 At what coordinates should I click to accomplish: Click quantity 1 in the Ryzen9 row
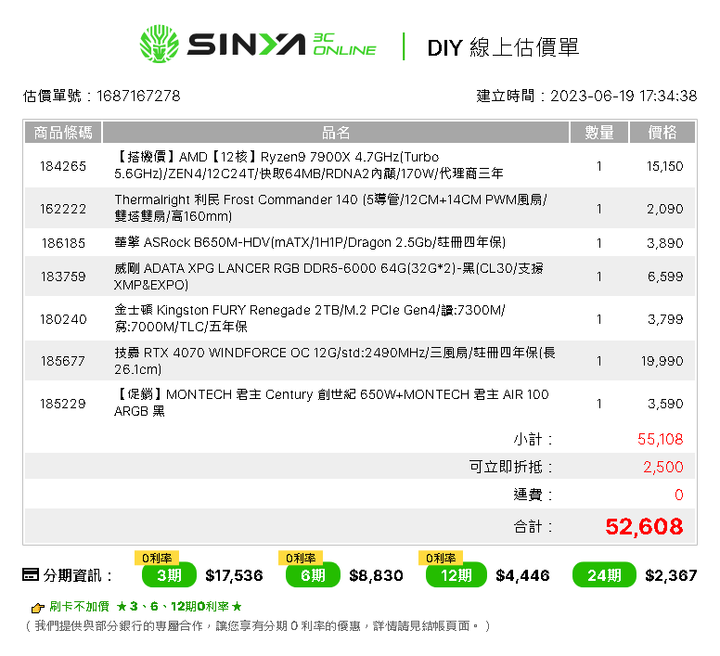[599, 166]
